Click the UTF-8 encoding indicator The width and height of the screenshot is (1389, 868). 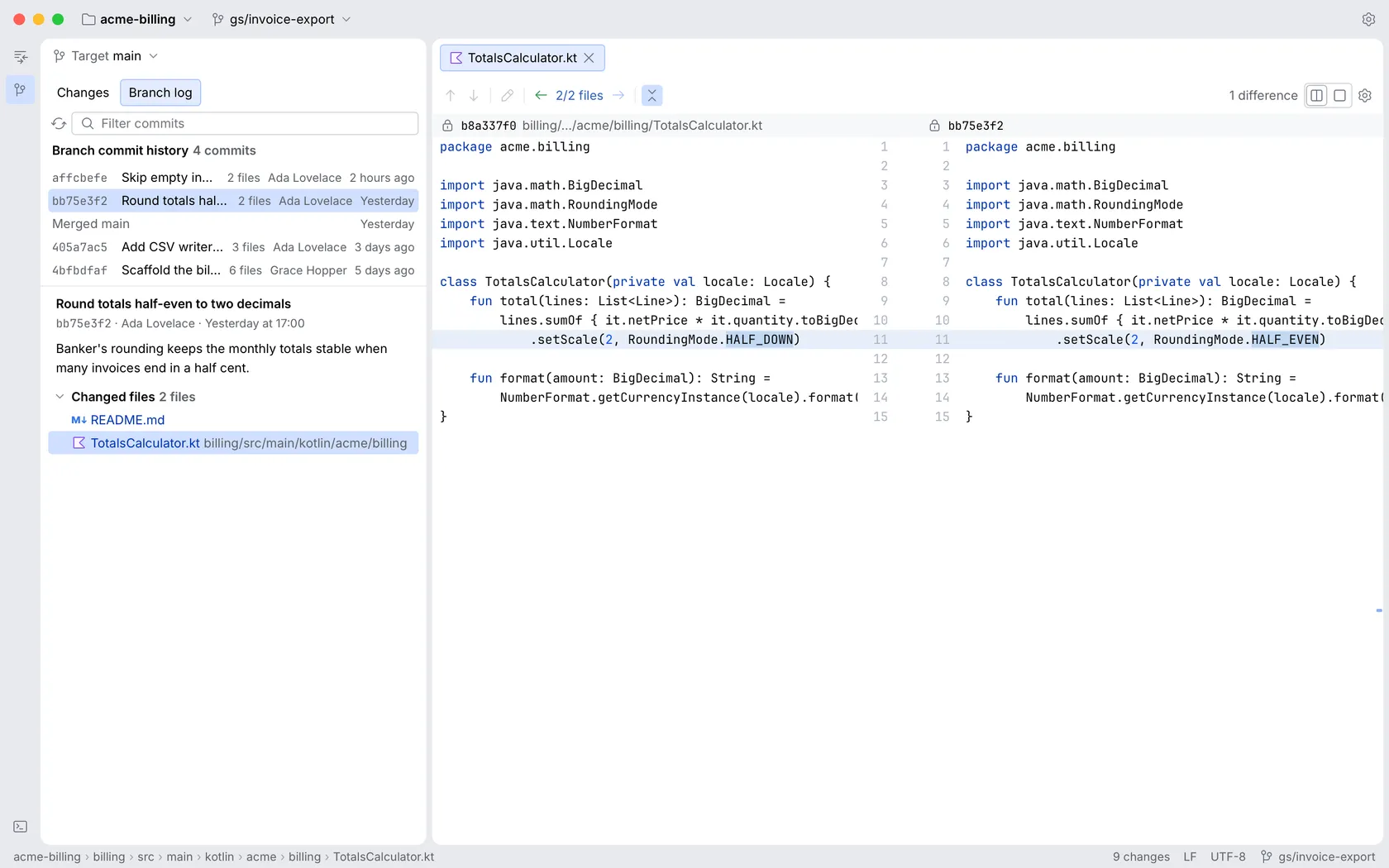(x=1228, y=856)
